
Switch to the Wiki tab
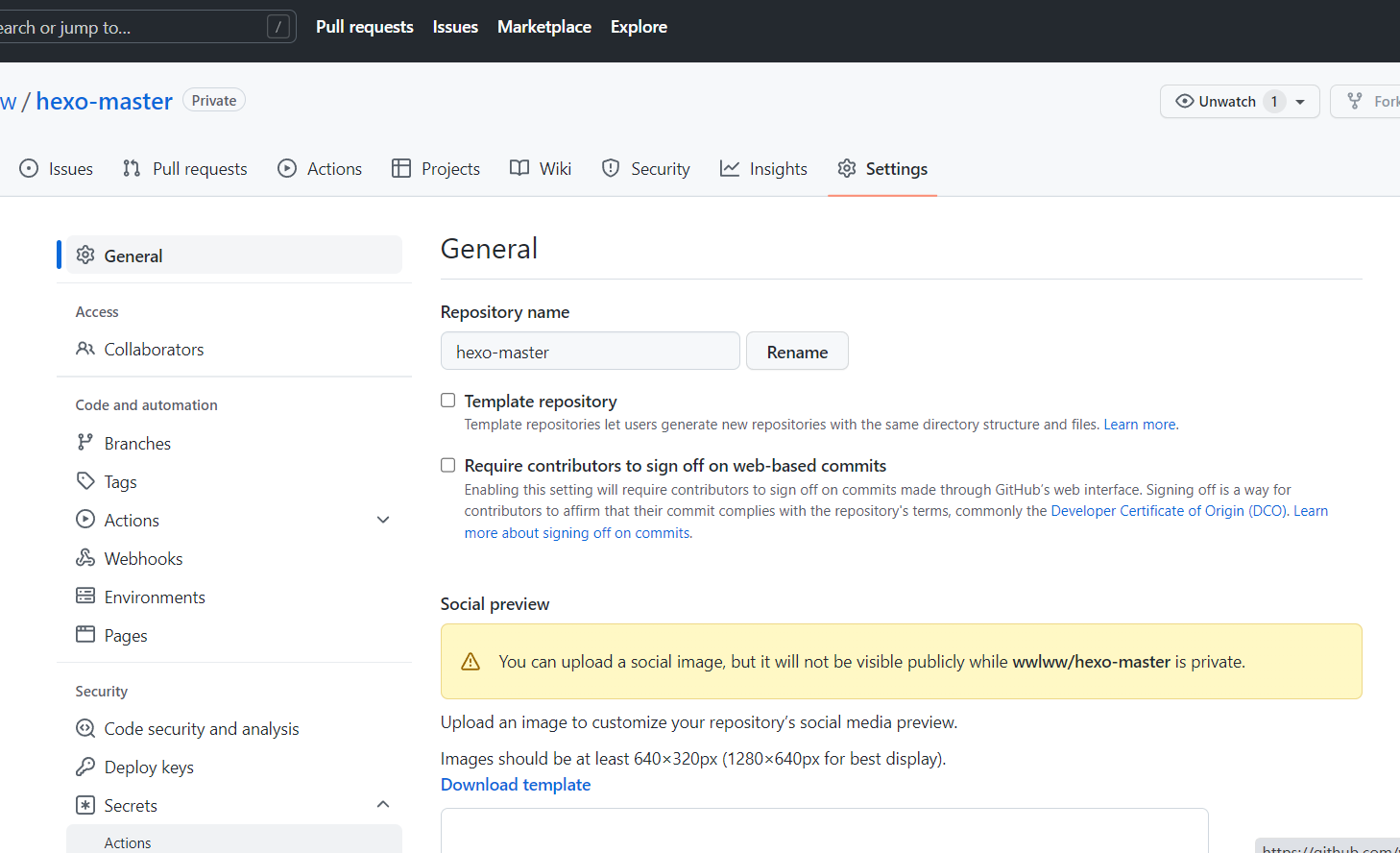(x=541, y=168)
